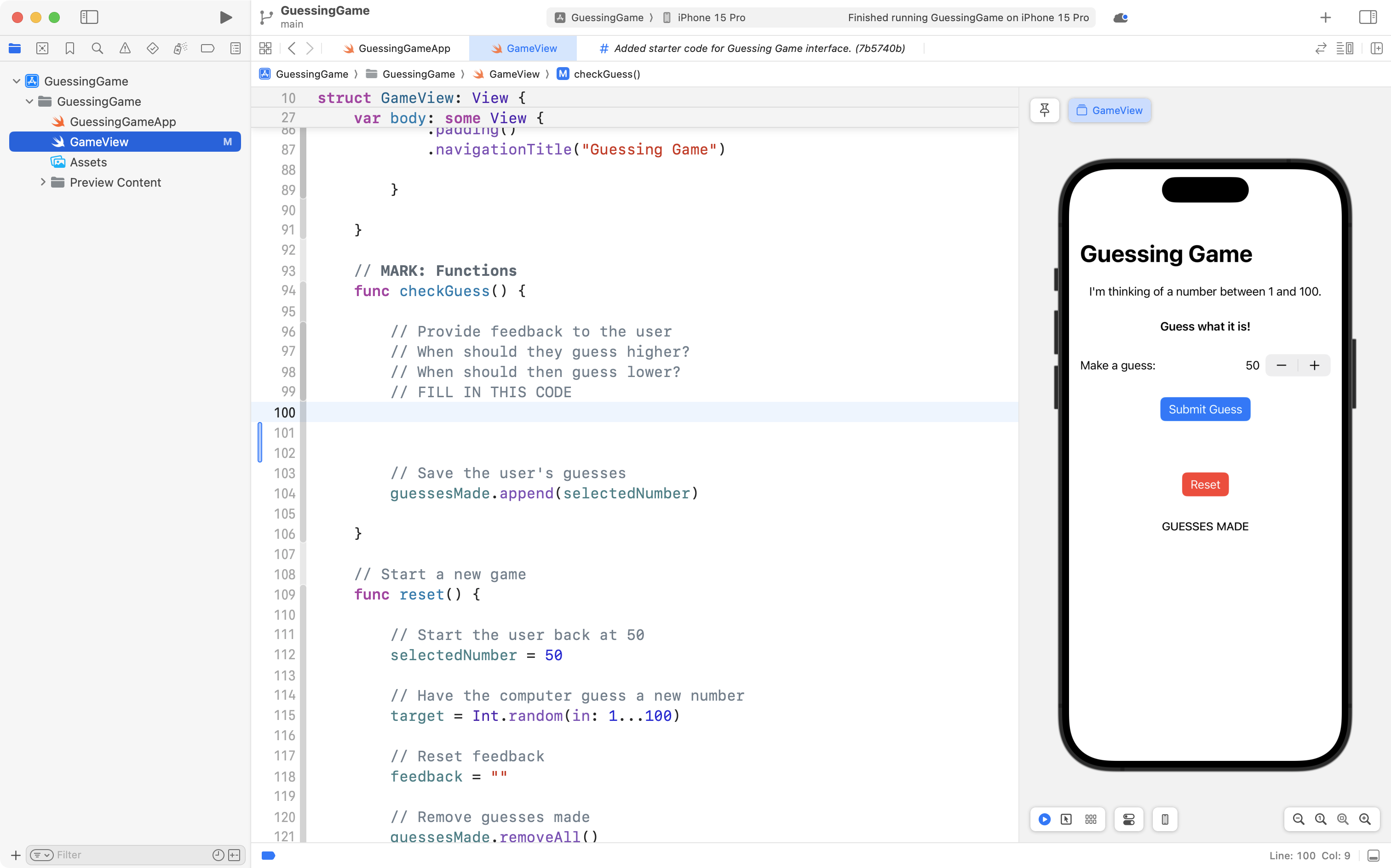Screen dimensions: 1391x868
Task: Click the Run play button in the toolbar
Action: coord(226,17)
